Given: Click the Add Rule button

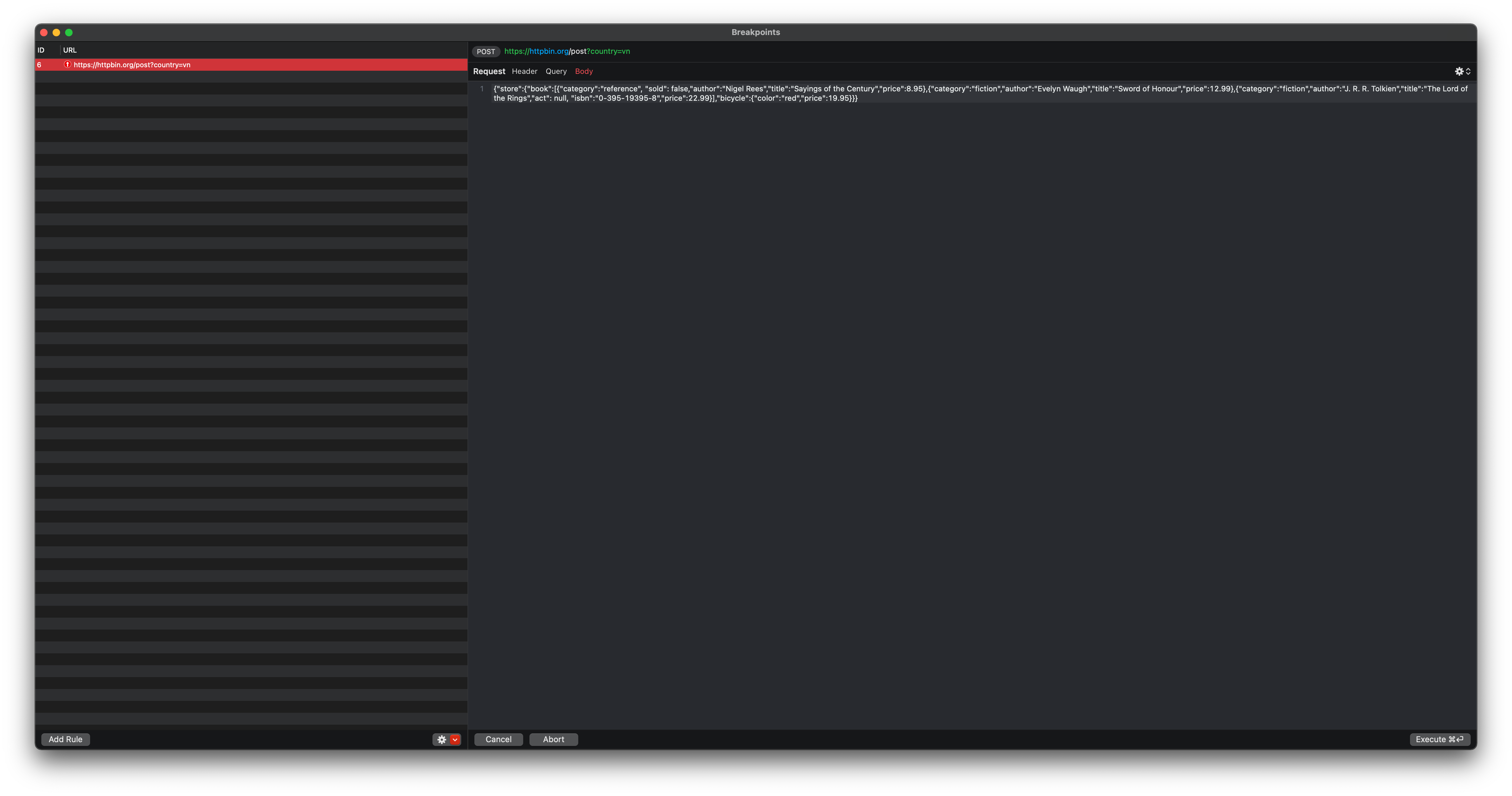Looking at the screenshot, I should pyautogui.click(x=65, y=739).
